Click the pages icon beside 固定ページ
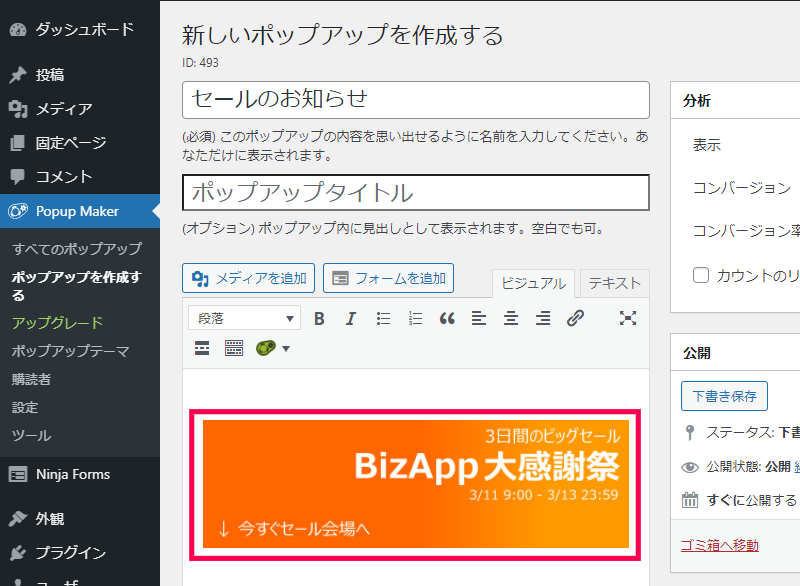This screenshot has width=800, height=586. click(18, 143)
